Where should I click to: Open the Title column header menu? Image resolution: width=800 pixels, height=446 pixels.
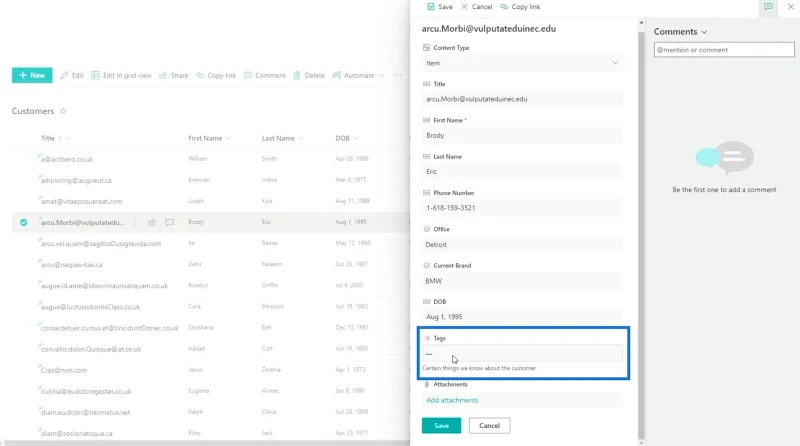[x=68, y=138]
